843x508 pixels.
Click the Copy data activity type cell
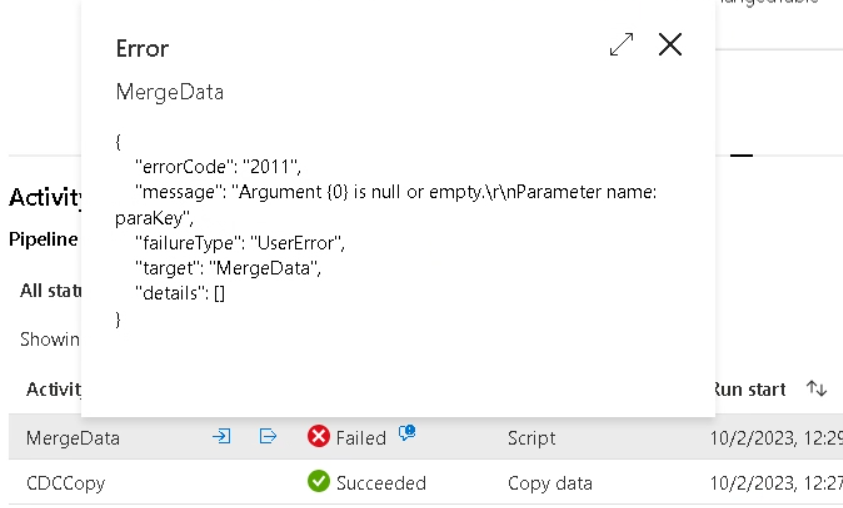point(549,483)
